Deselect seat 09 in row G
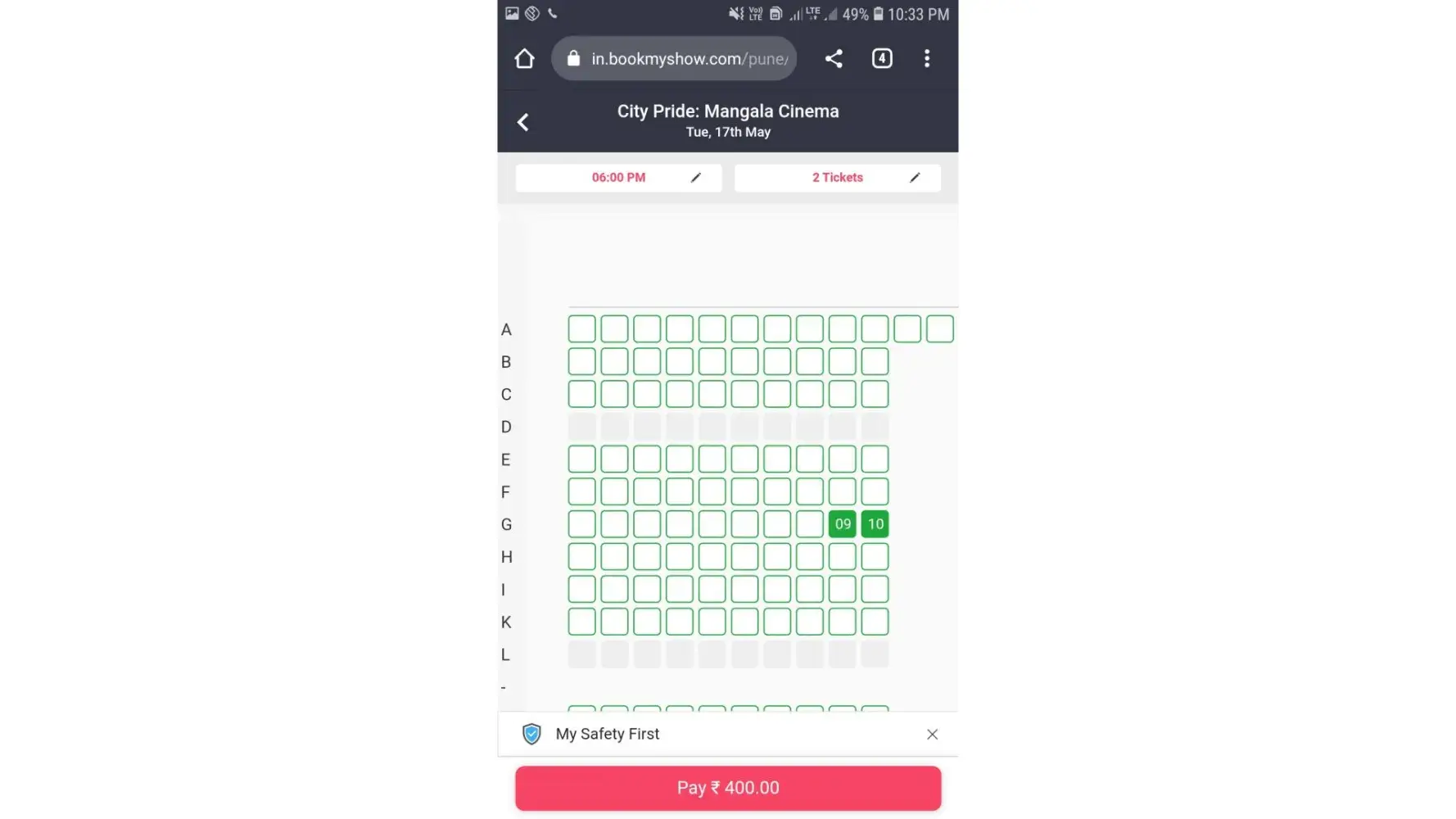1456x819 pixels. click(842, 524)
